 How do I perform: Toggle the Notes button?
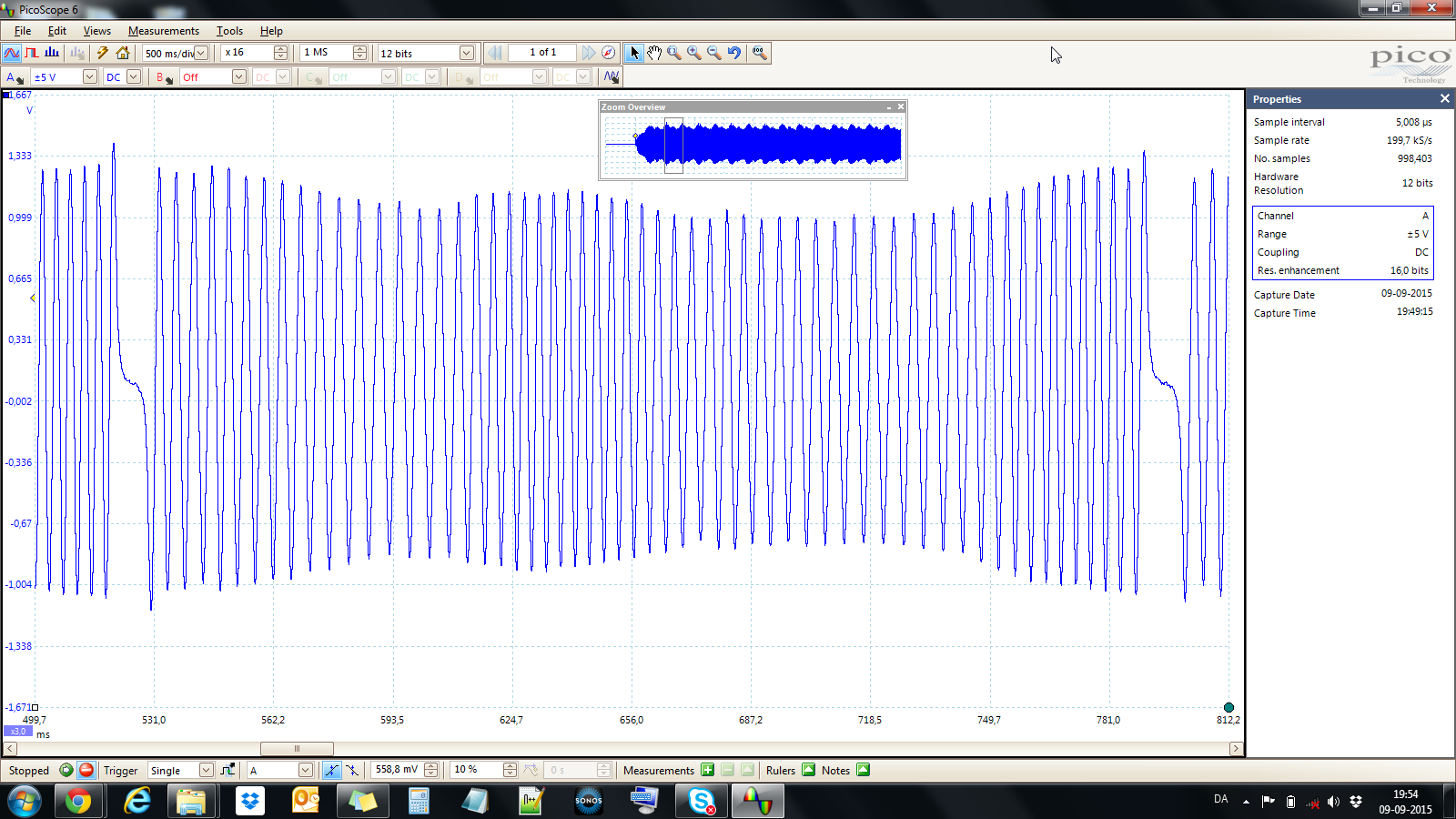(x=863, y=770)
